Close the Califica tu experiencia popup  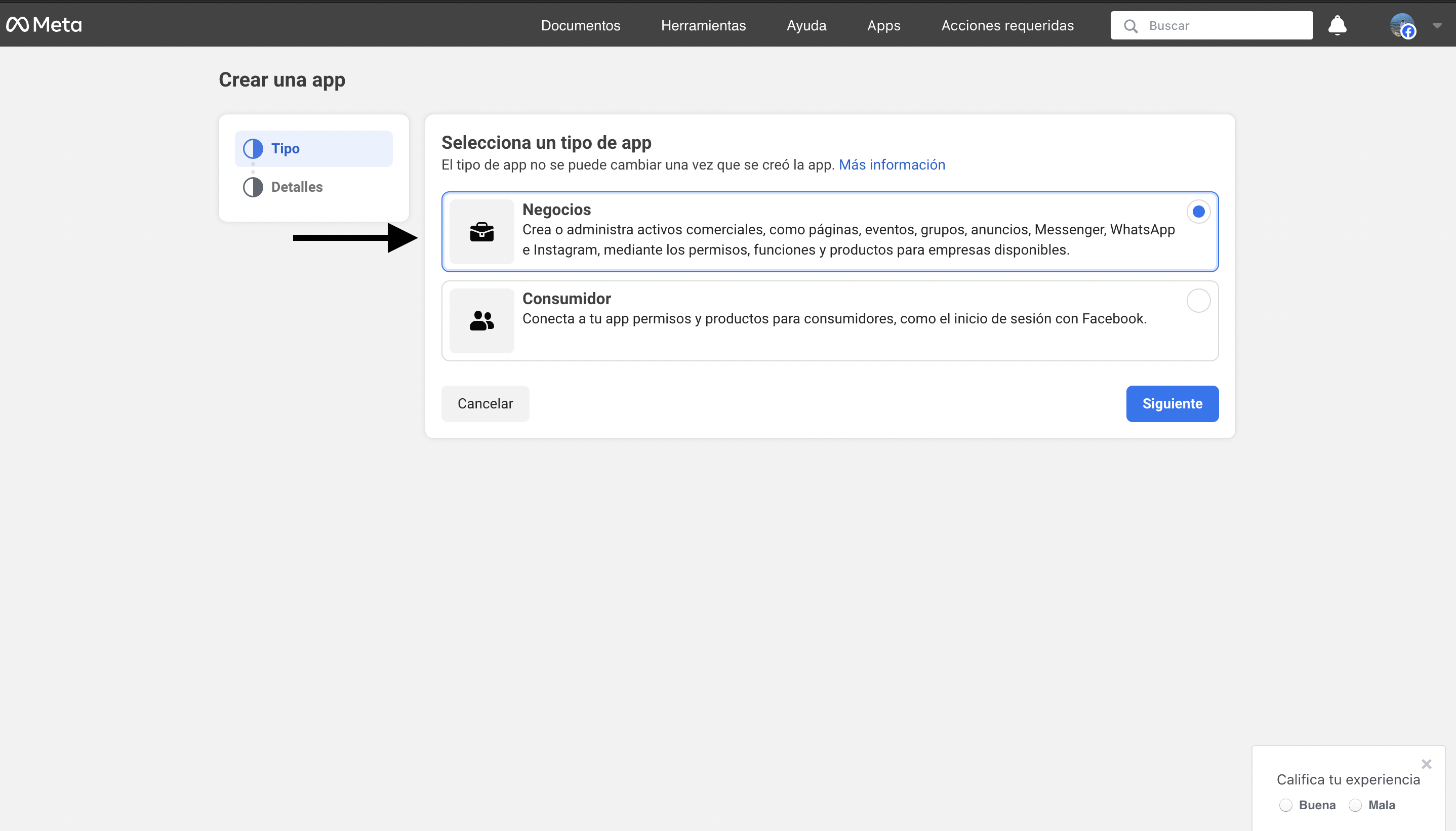[x=1426, y=764]
